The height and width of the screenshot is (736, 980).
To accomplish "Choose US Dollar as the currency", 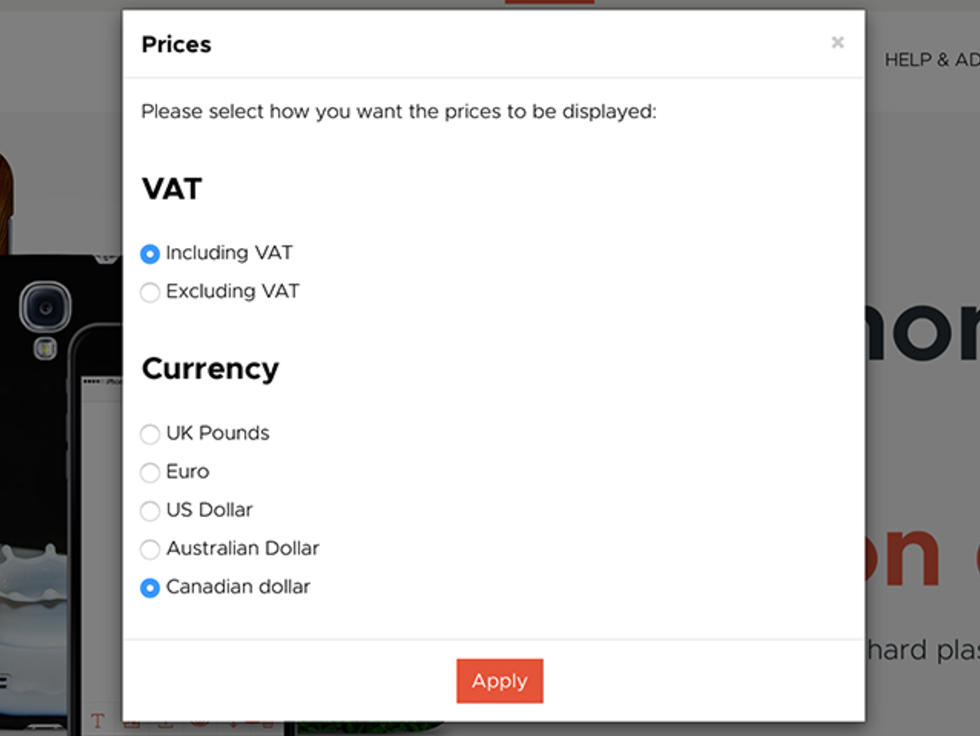I will coord(150,510).
